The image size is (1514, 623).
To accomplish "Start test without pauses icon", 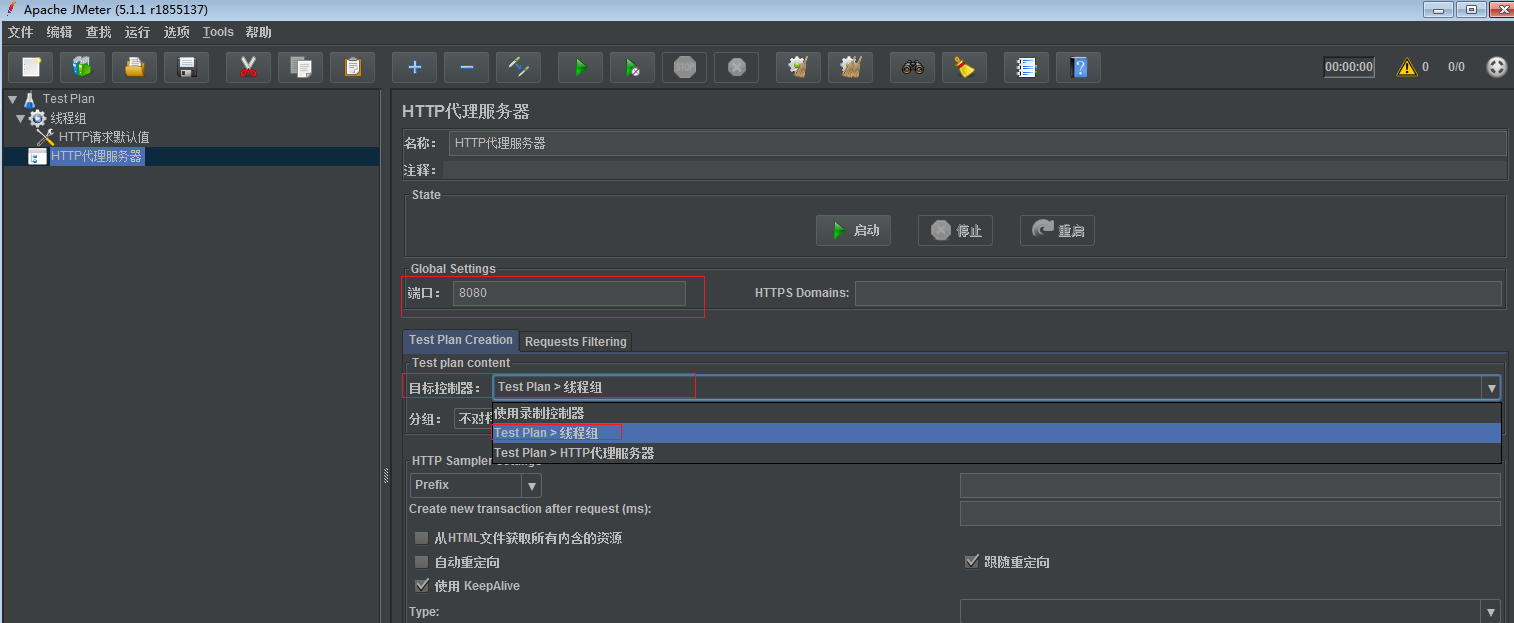I will click(633, 67).
